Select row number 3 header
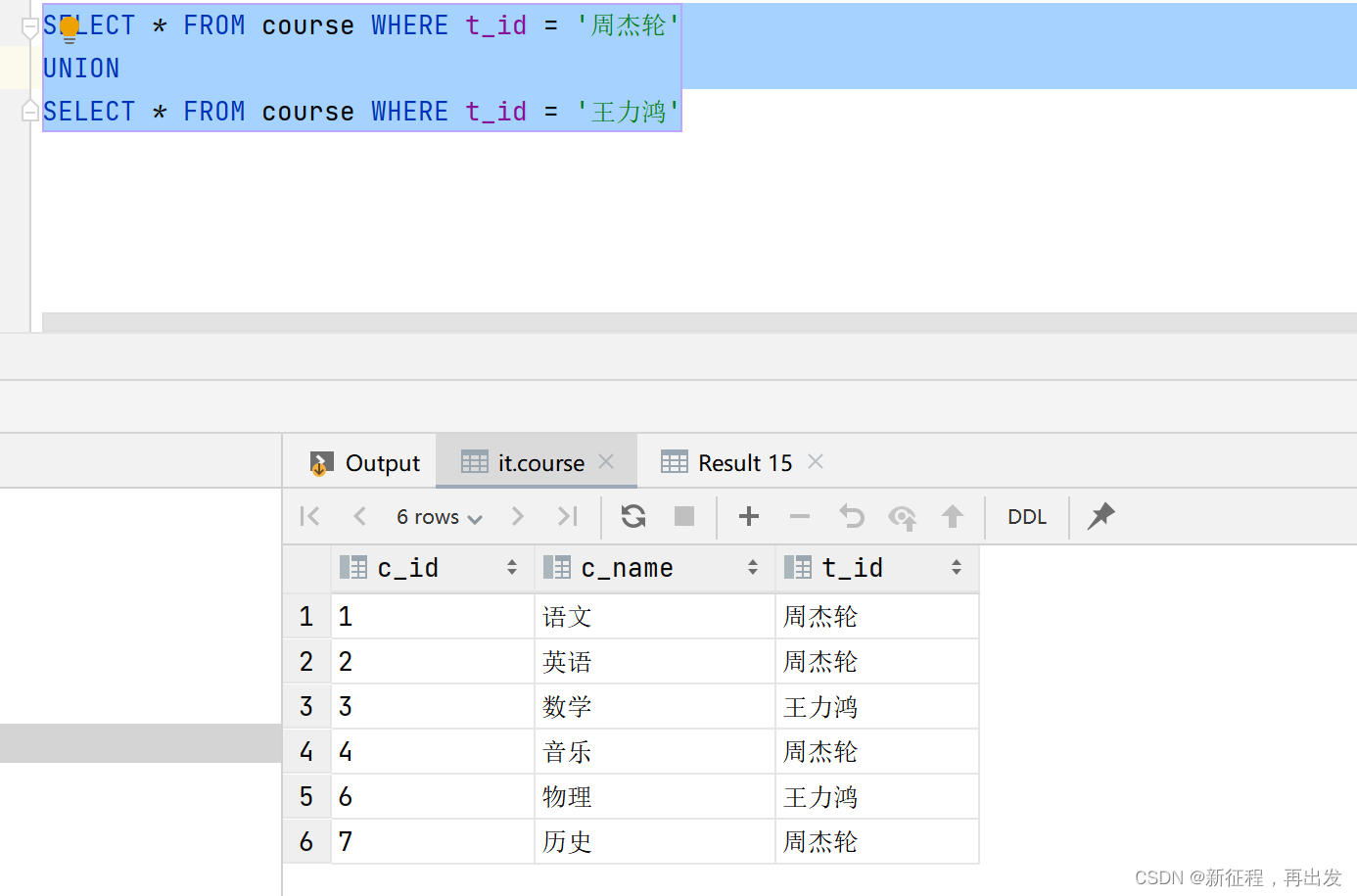 pyautogui.click(x=306, y=707)
